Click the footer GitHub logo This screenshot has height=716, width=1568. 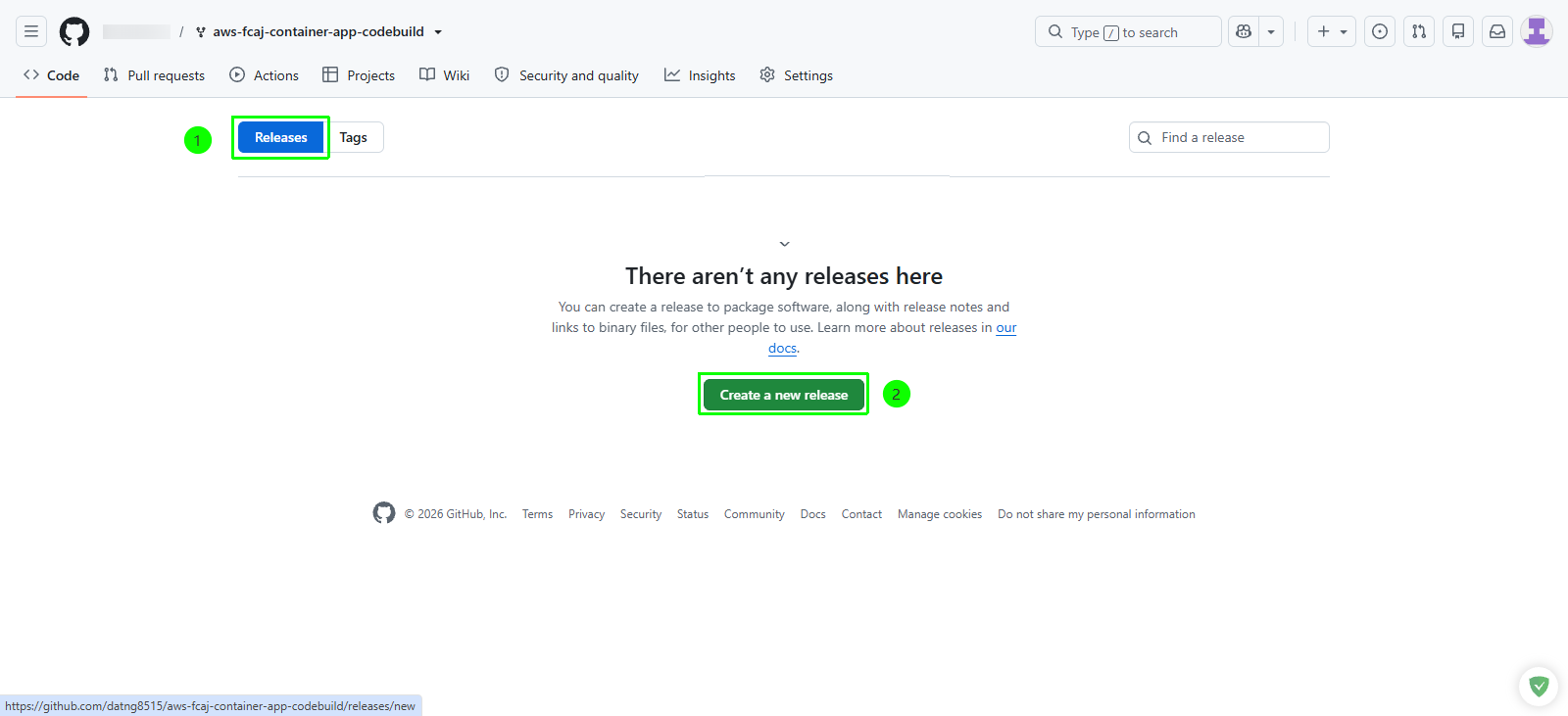pyautogui.click(x=384, y=513)
